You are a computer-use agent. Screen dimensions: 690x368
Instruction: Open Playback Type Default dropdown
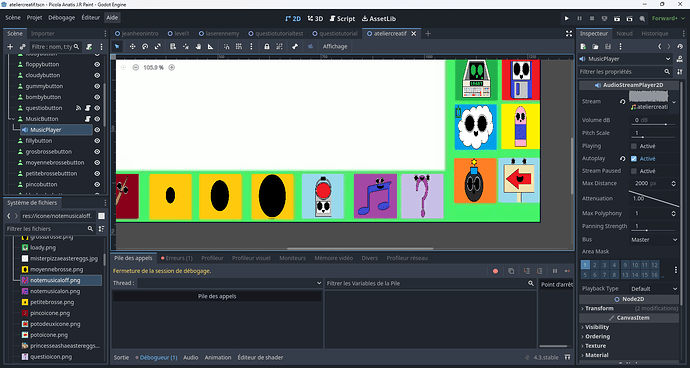coord(653,289)
